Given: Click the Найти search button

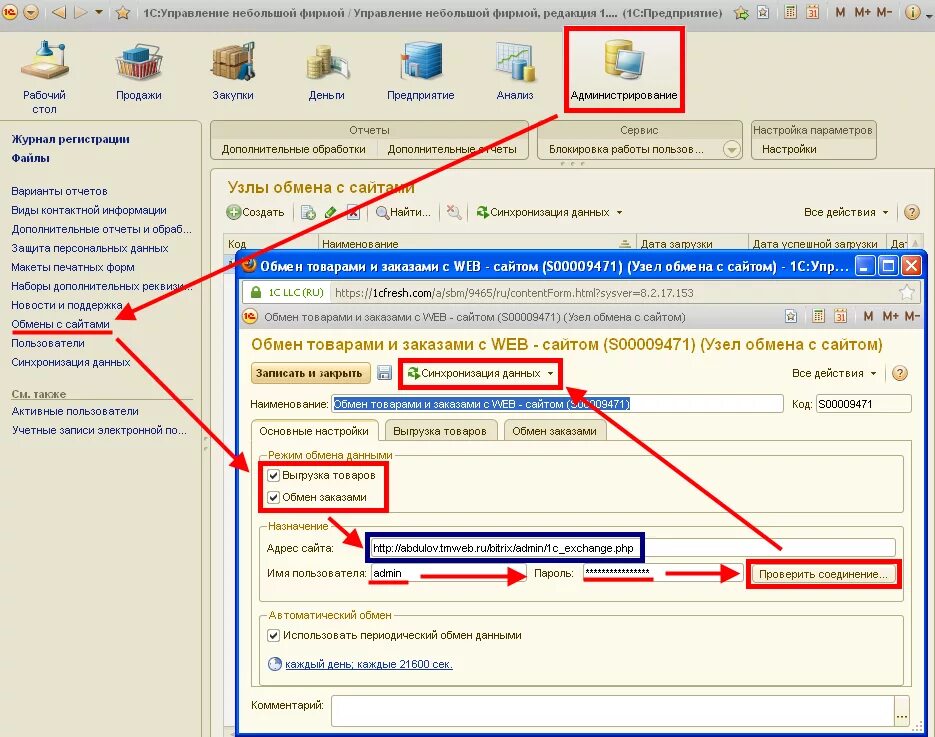Looking at the screenshot, I should coord(403,212).
